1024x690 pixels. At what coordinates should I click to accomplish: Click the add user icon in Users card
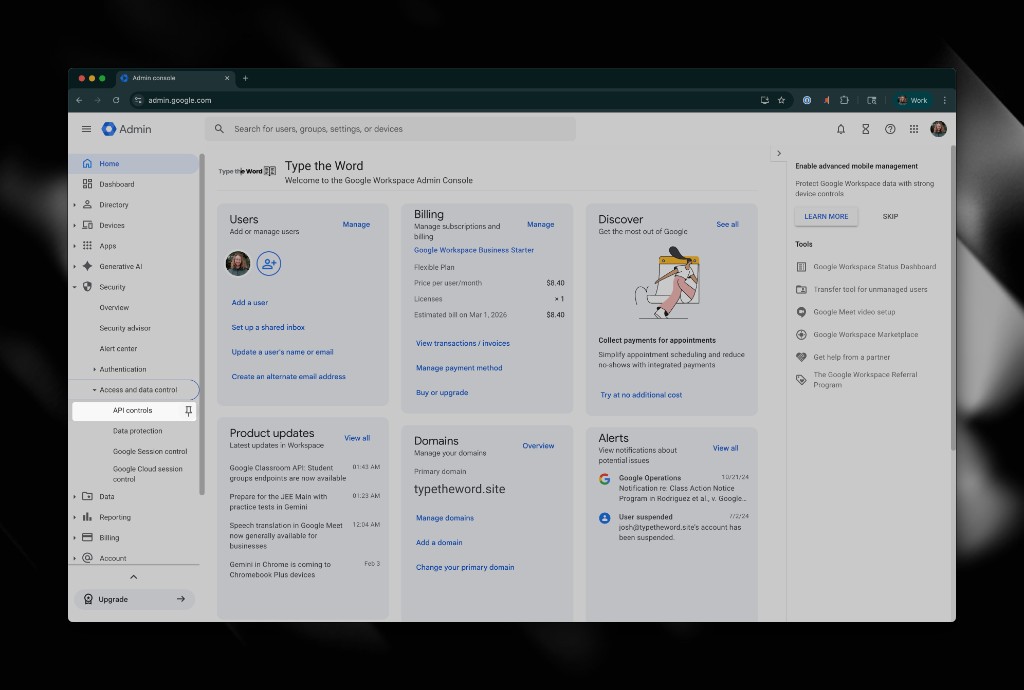point(268,264)
